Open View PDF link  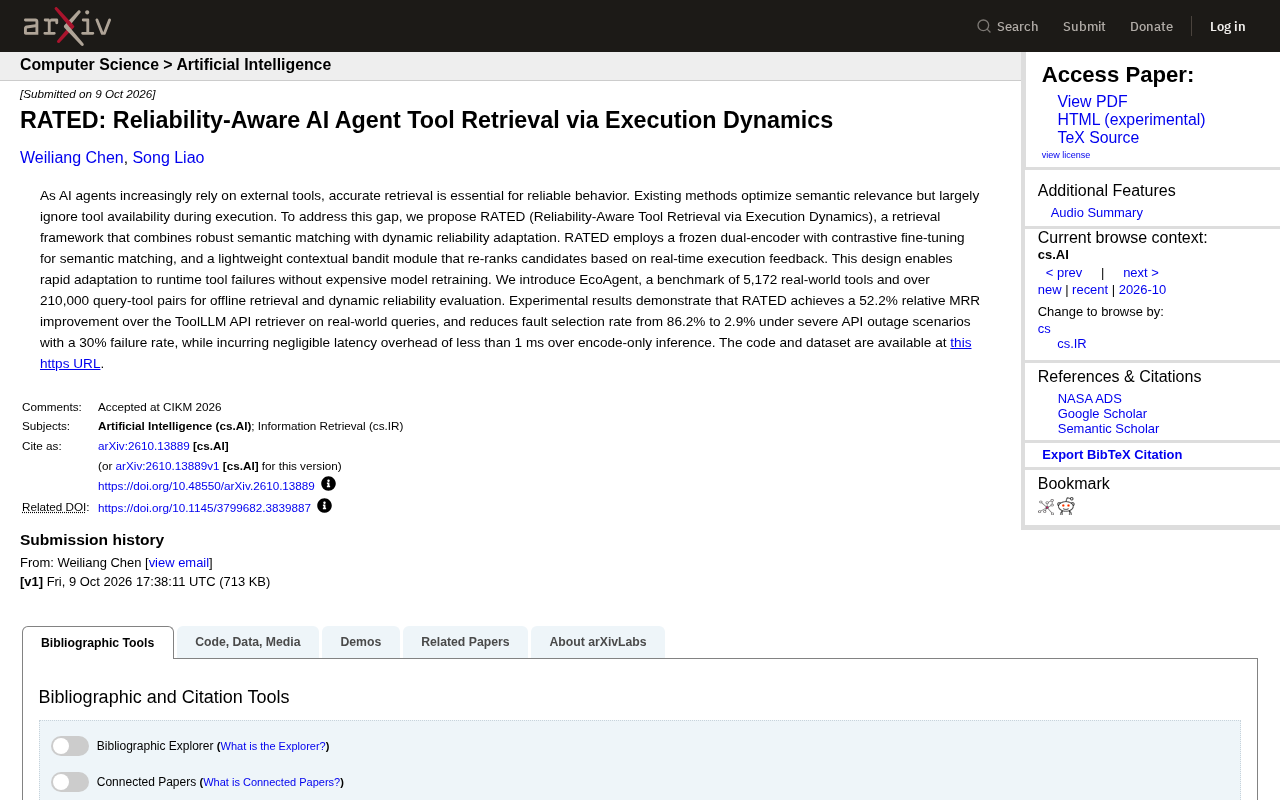pos(1092,102)
